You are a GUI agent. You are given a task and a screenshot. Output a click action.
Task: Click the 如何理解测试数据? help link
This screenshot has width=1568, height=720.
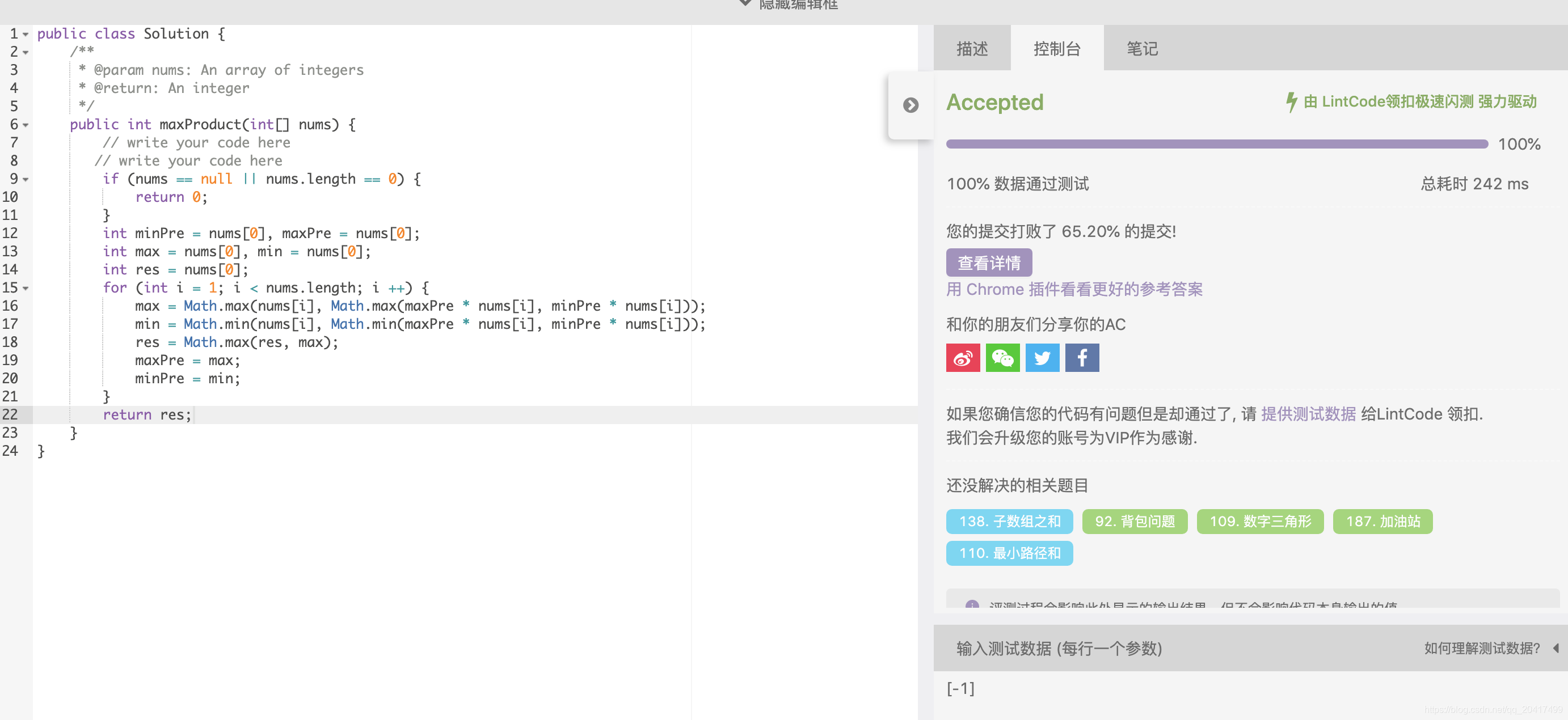[1482, 648]
